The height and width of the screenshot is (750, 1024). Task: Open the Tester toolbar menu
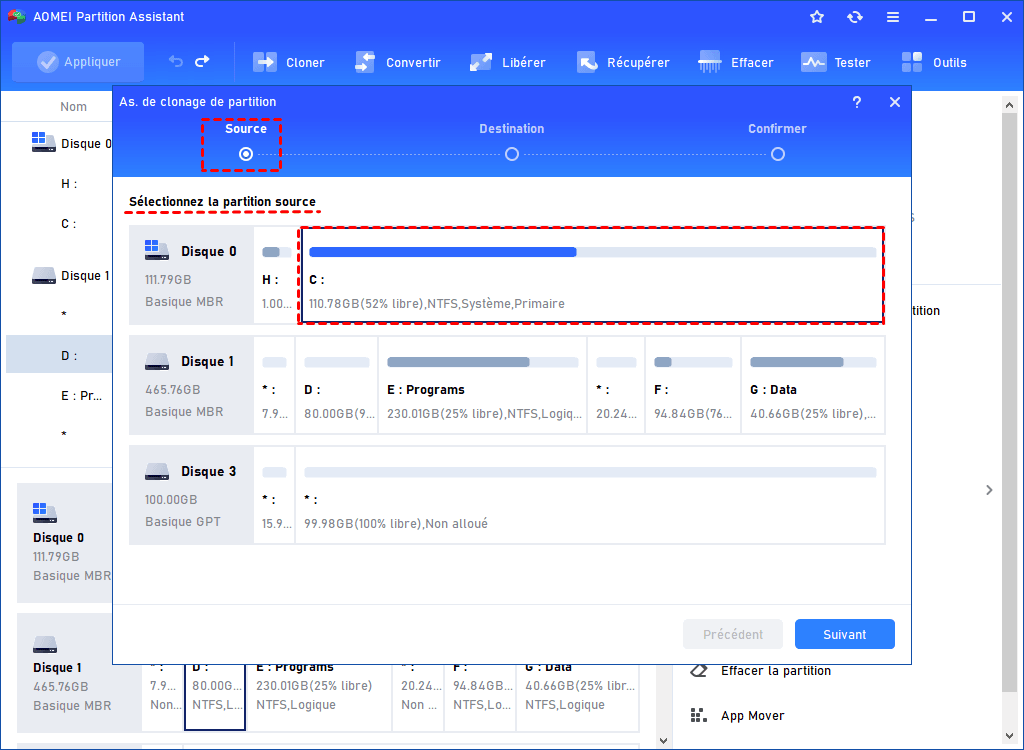pos(836,63)
